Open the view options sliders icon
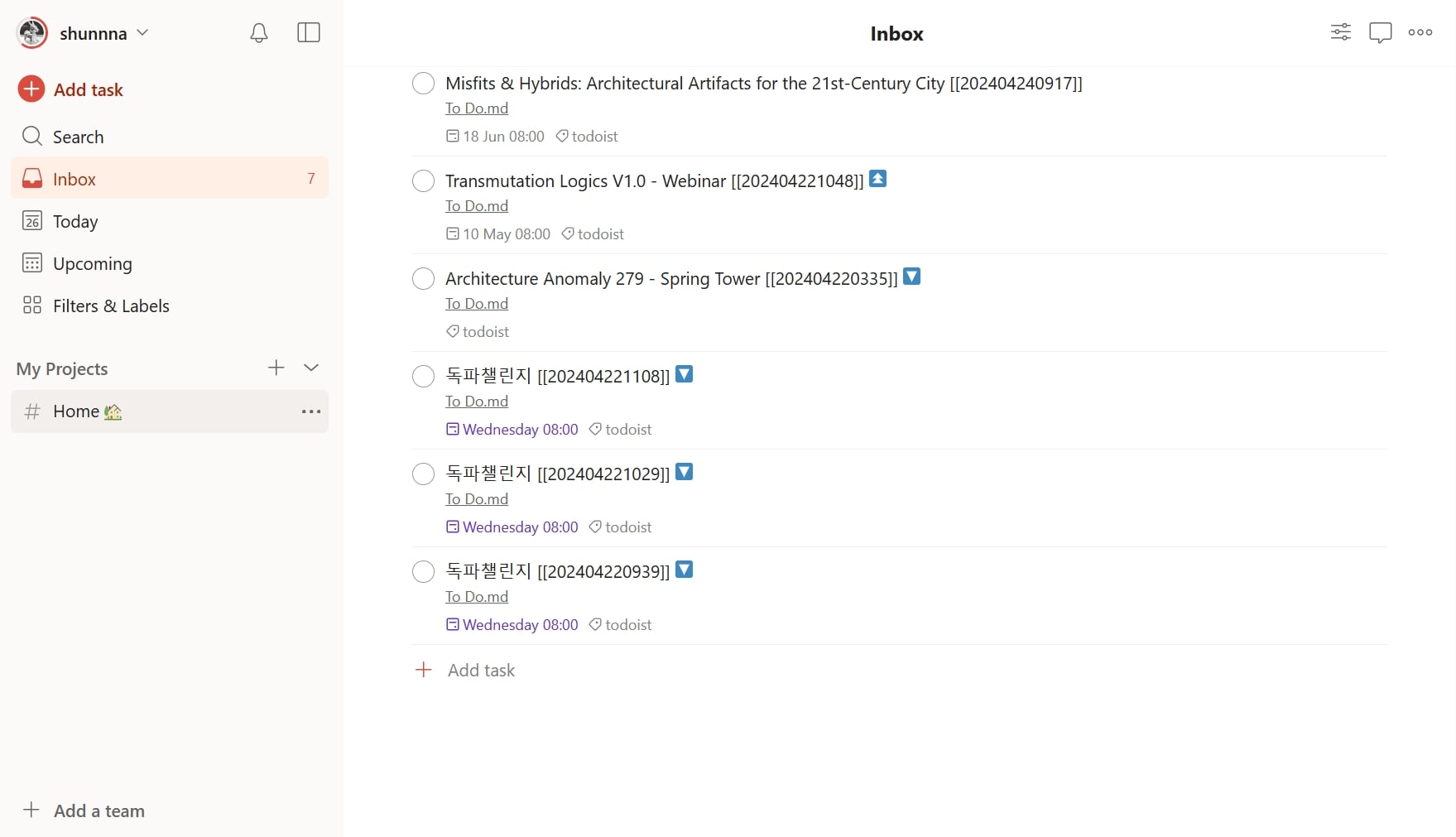 (x=1340, y=32)
